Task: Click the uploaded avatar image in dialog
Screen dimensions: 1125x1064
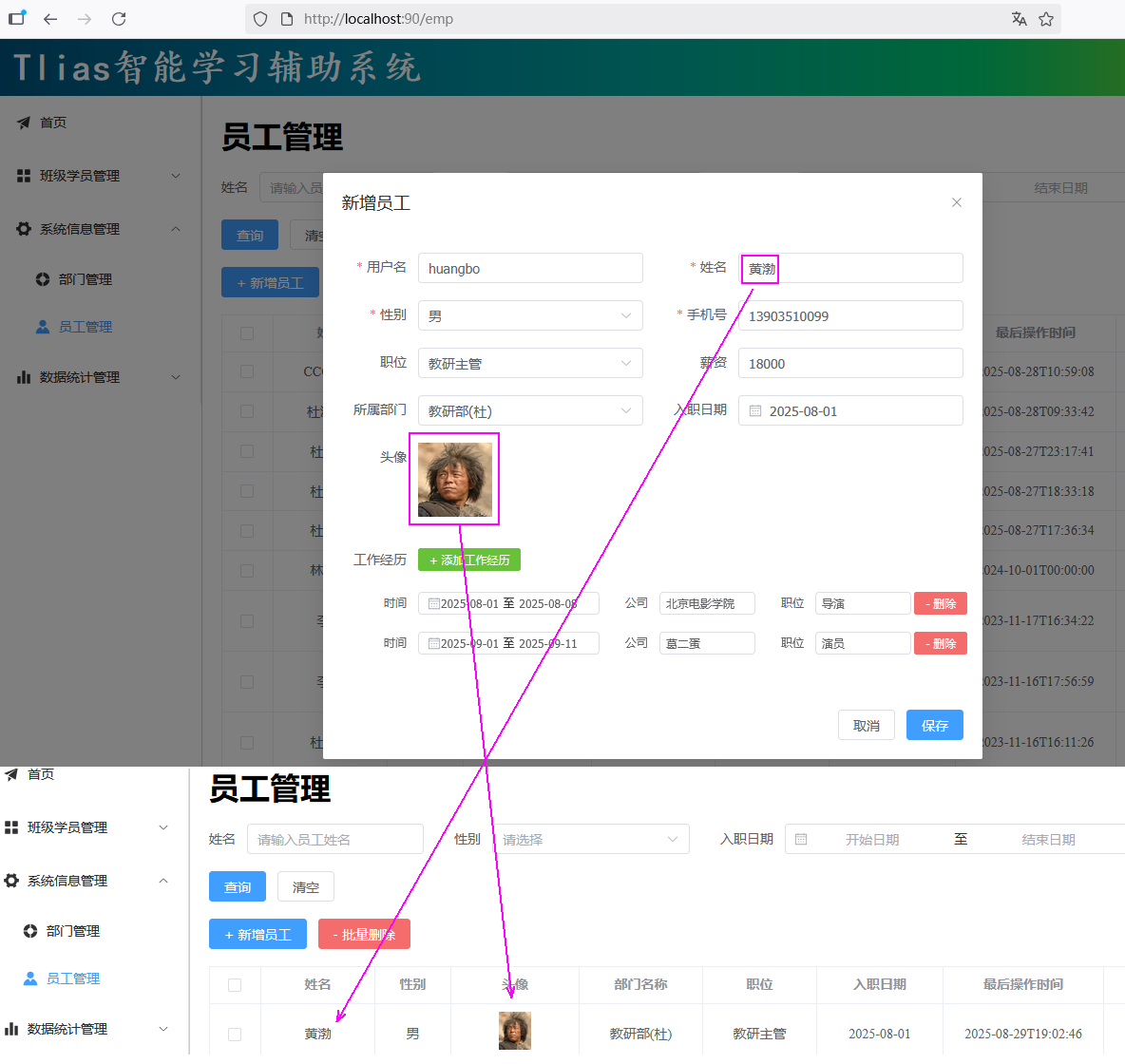Action: pos(455,479)
